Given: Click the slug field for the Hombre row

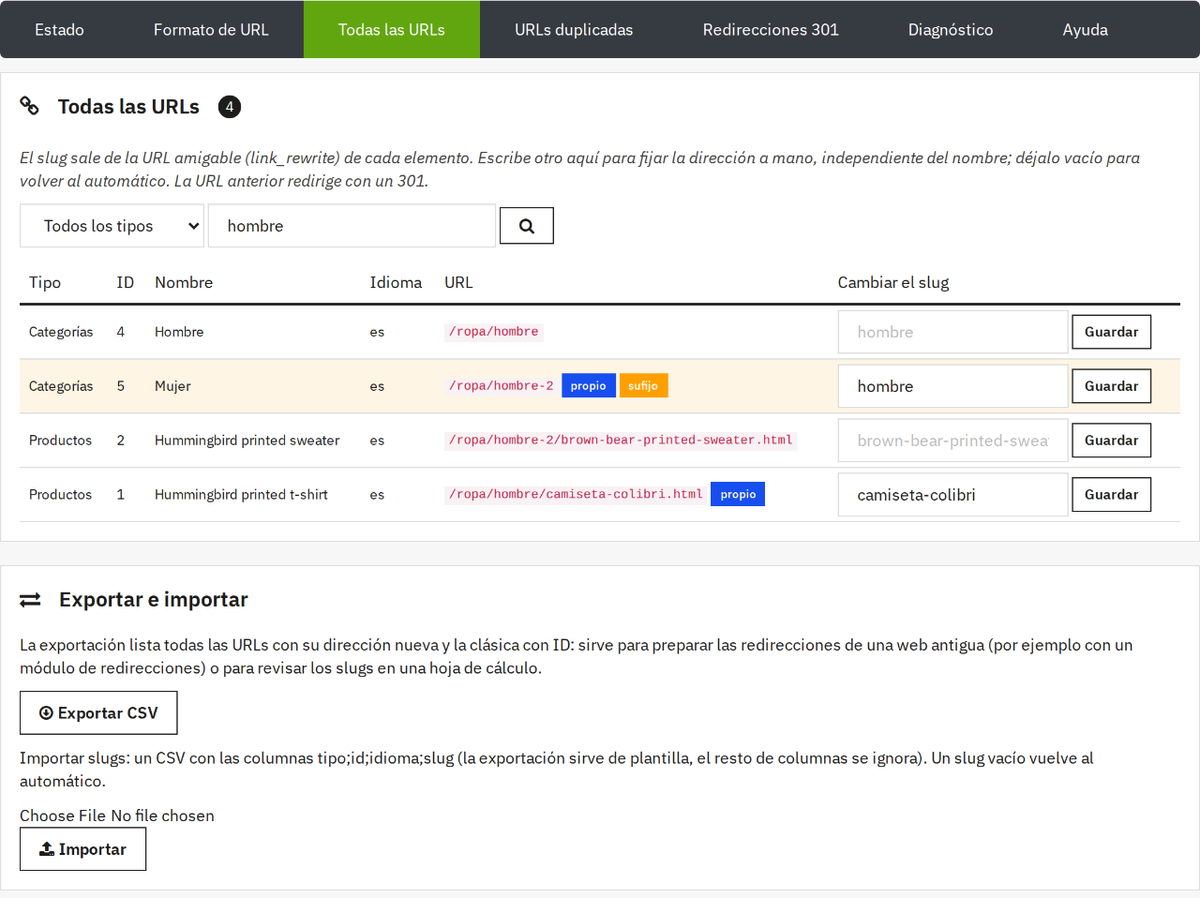Looking at the screenshot, I should (x=953, y=332).
